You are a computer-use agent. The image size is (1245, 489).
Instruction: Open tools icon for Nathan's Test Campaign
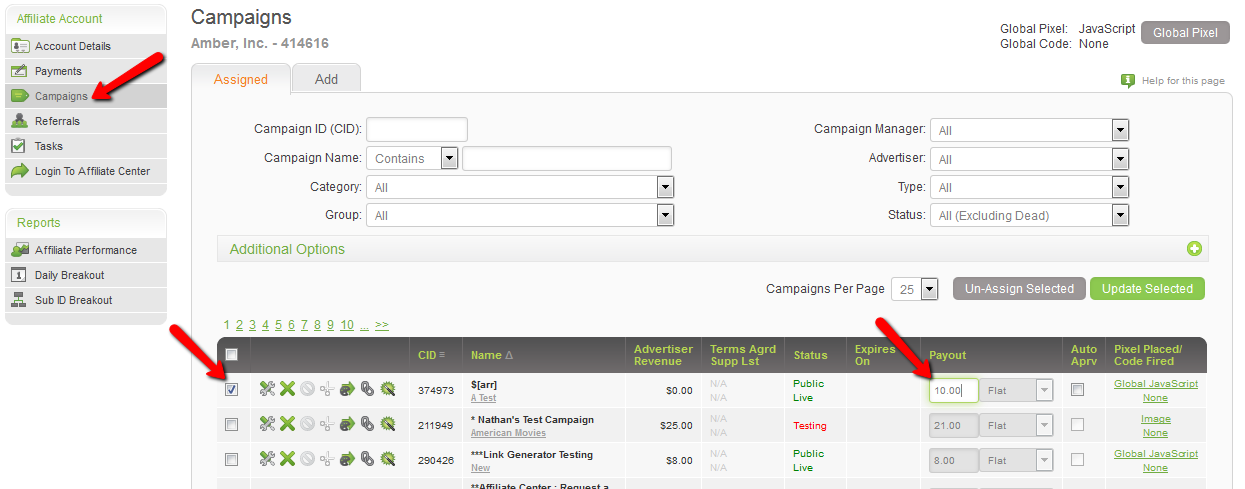(267, 425)
